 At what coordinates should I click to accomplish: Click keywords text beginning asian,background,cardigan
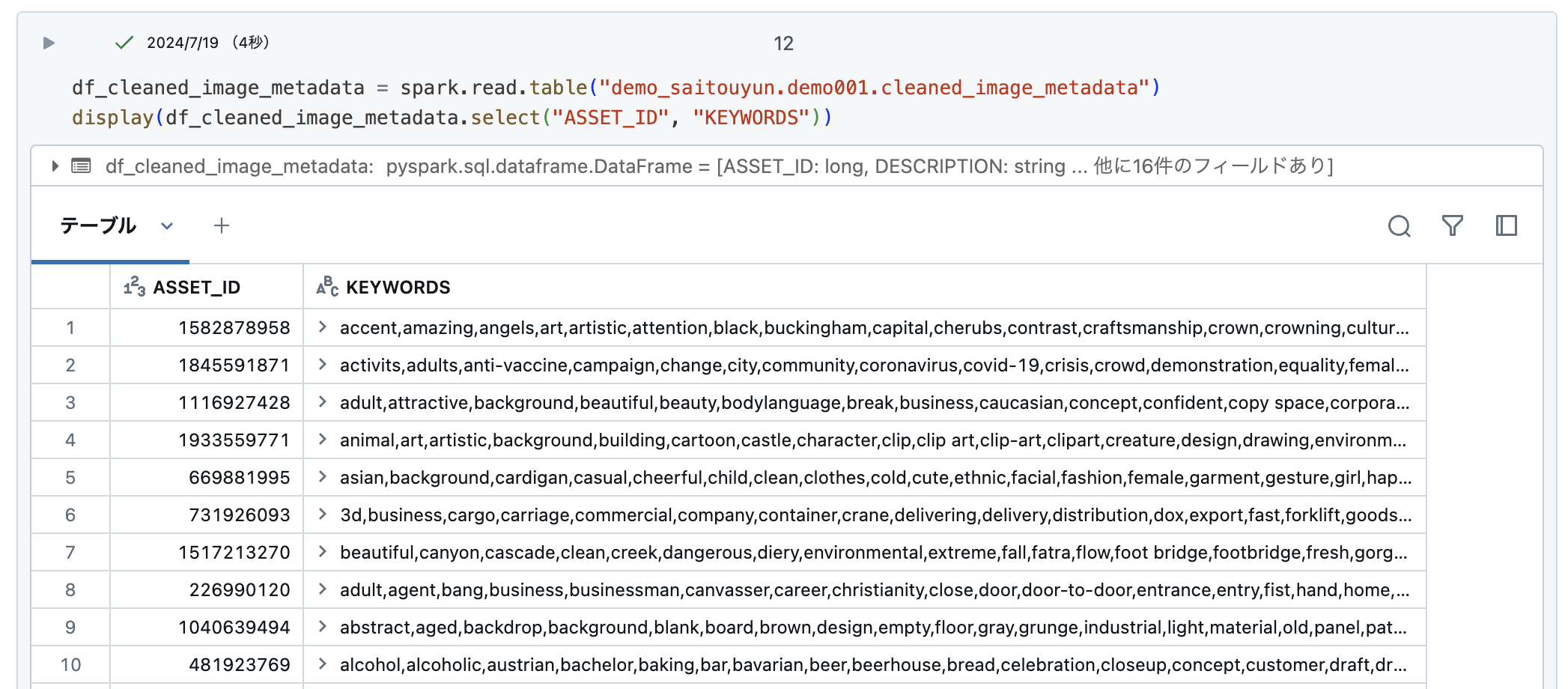click(x=876, y=477)
